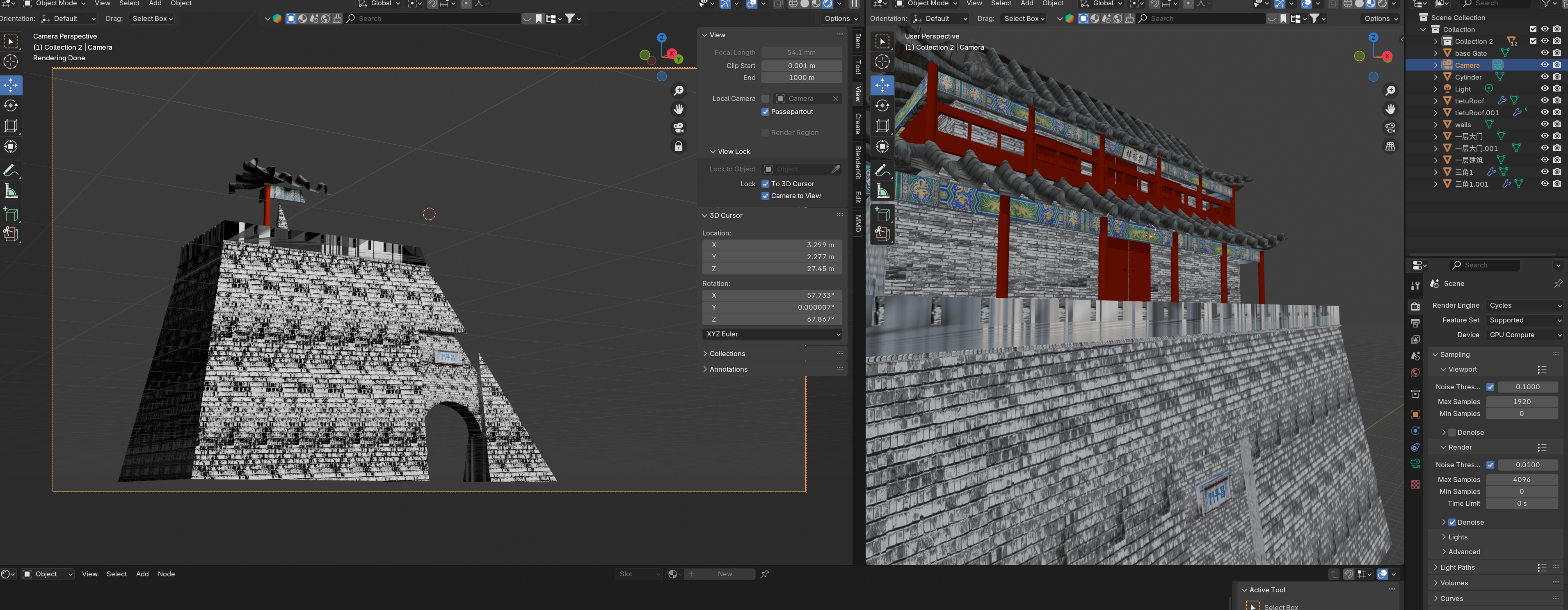Enable the Render Region checkbox
The height and width of the screenshot is (610, 1568).
tap(765, 132)
